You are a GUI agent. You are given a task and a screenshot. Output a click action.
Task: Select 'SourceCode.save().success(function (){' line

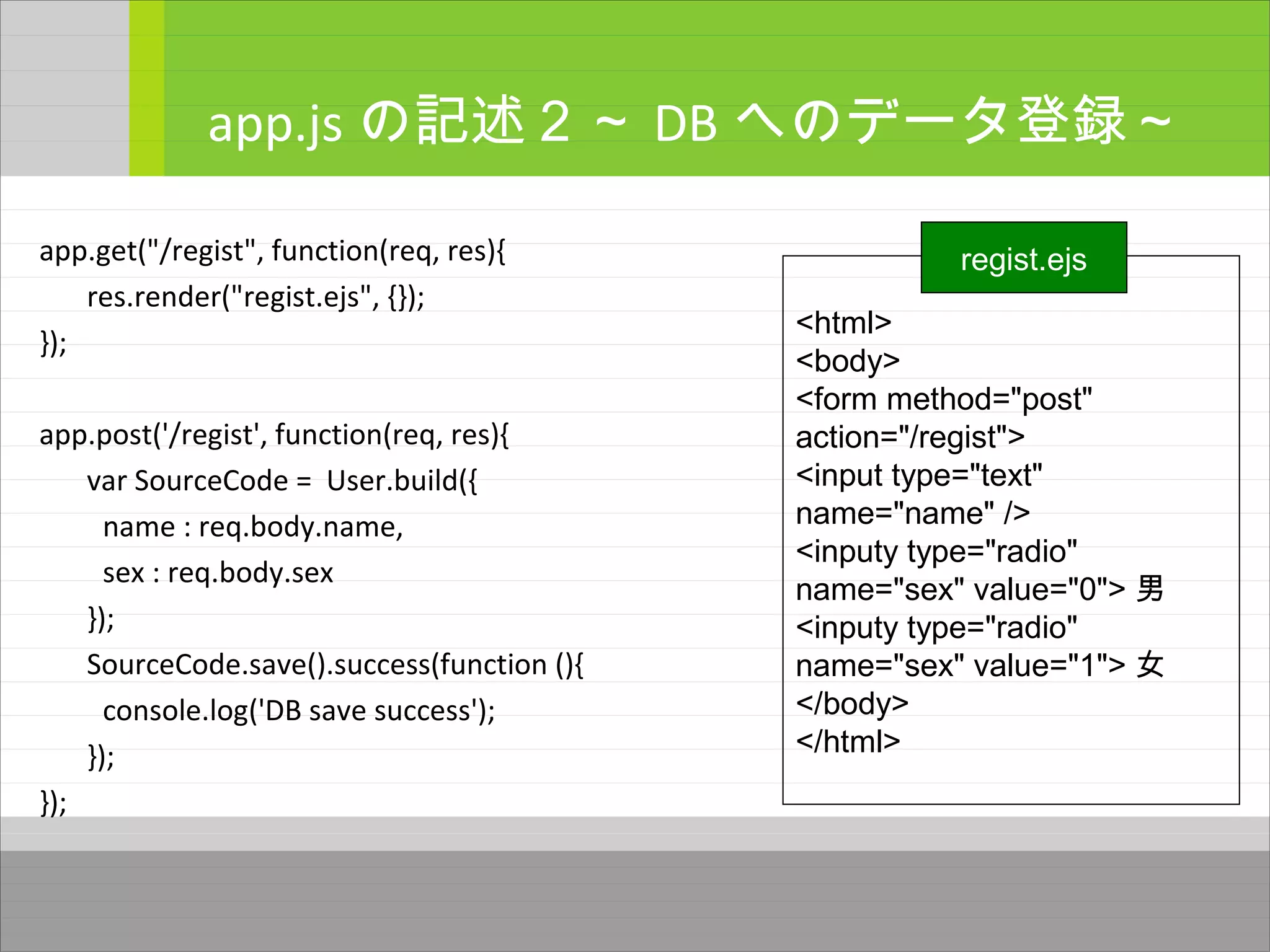(335, 665)
